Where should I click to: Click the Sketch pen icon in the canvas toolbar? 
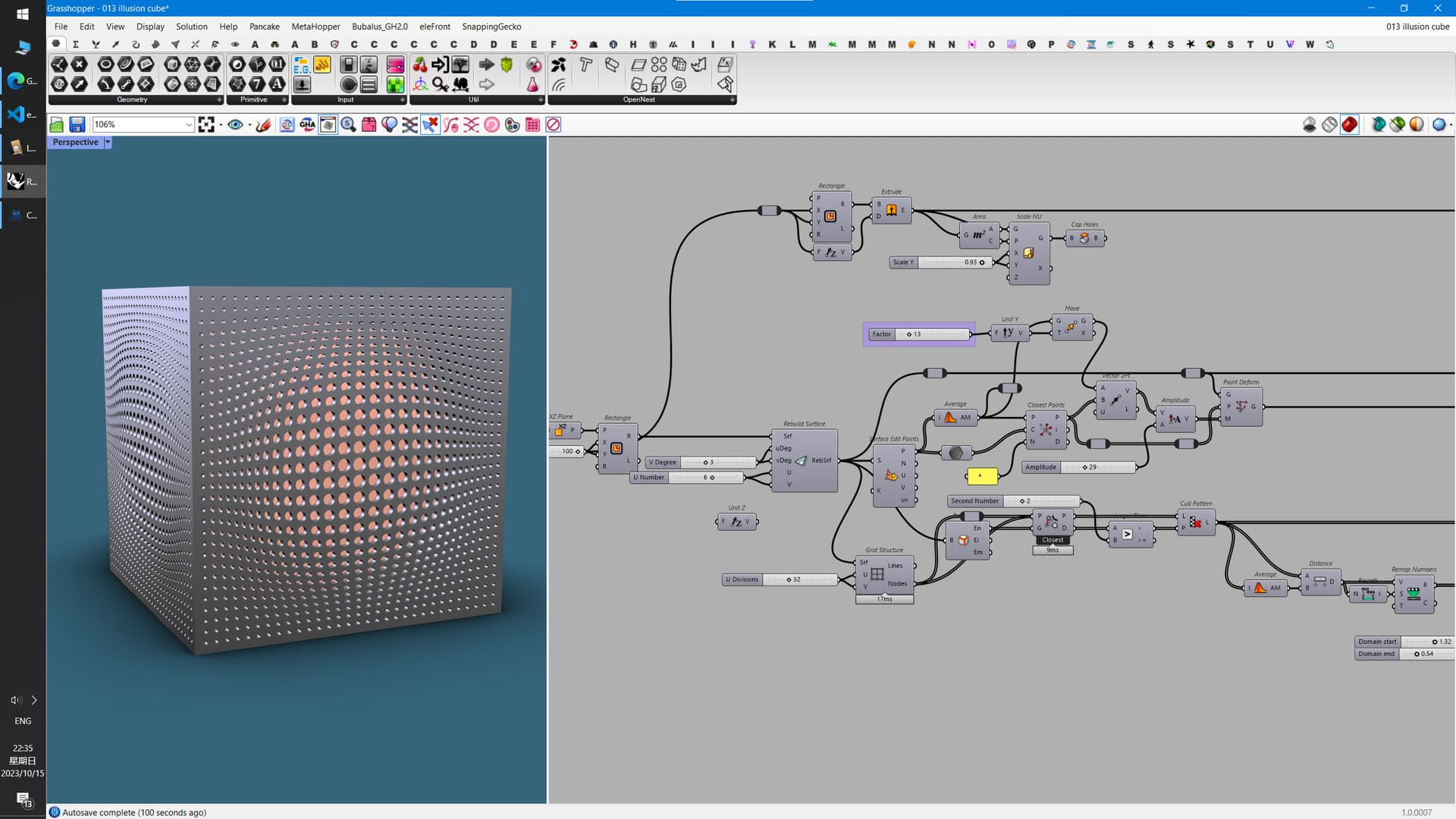click(263, 124)
